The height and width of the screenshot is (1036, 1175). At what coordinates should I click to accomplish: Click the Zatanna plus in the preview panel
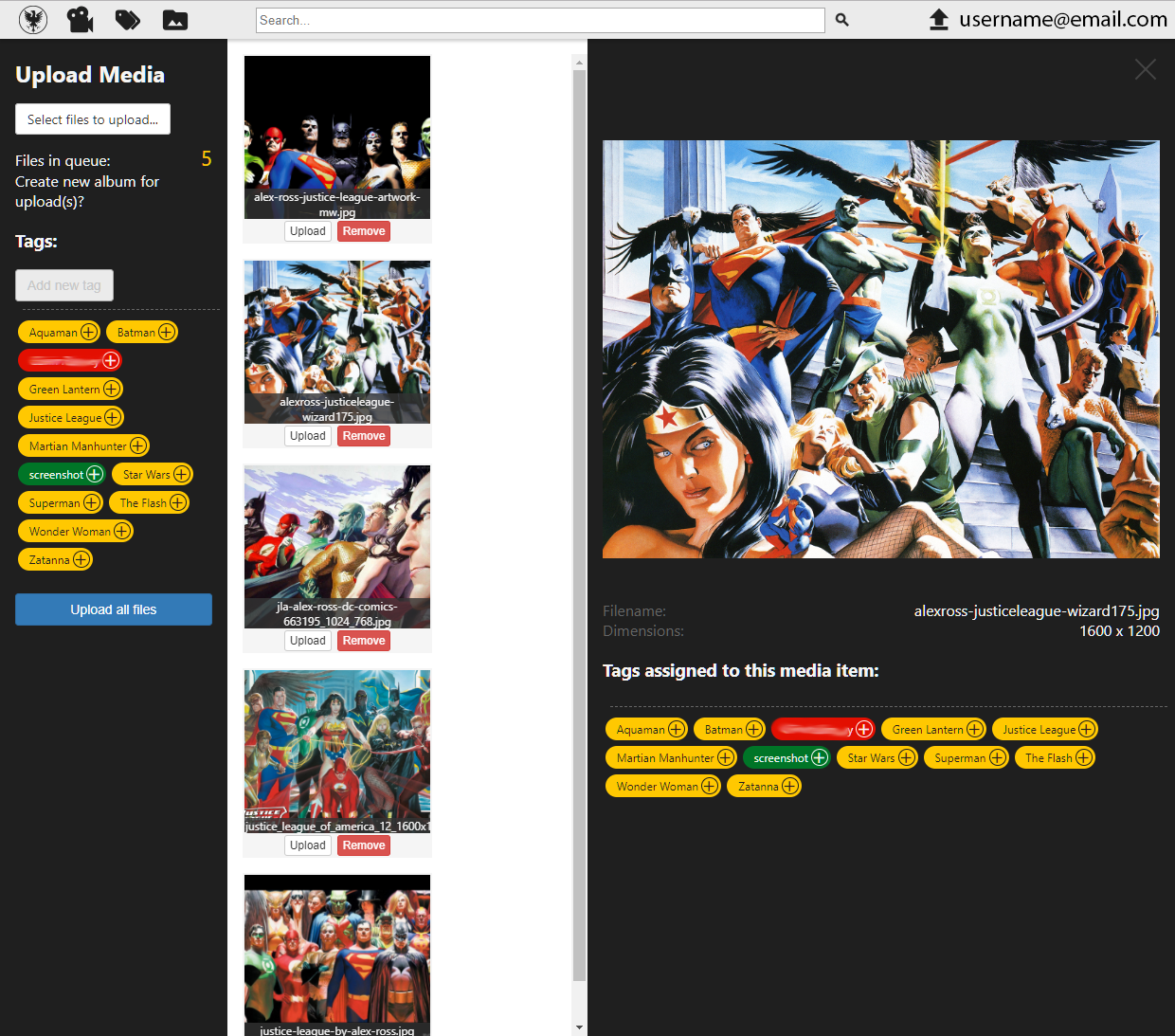[790, 786]
